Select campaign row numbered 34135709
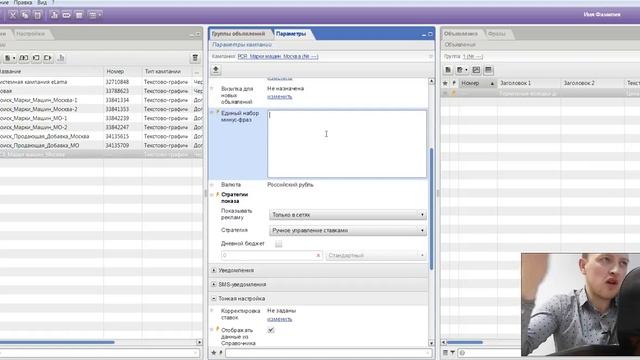640x360 pixels. pos(101,145)
